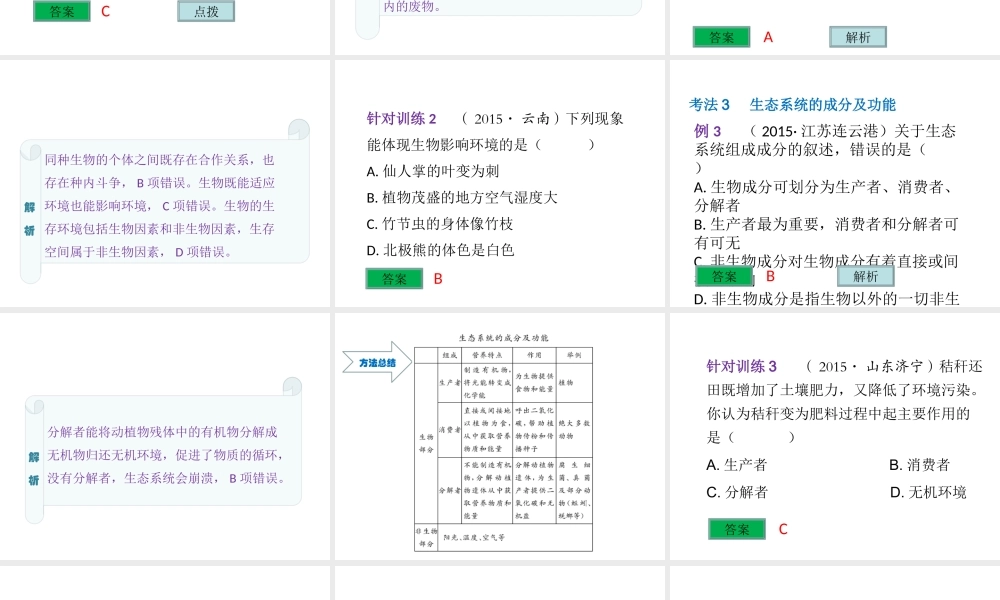Image resolution: width=1000 pixels, height=600 pixels.
Task: Click the 答案 button in the 针对训练 2 slide
Action: (x=394, y=279)
